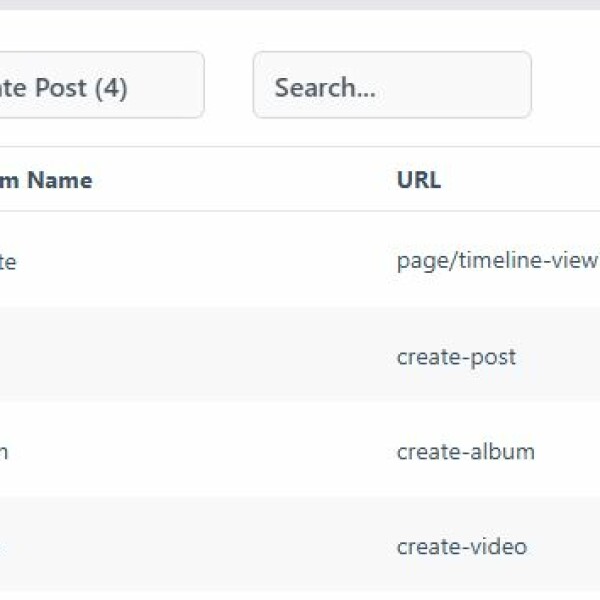Select the table row containing page/timeline-view
Image resolution: width=600 pixels, height=600 pixels.
[250, 262]
